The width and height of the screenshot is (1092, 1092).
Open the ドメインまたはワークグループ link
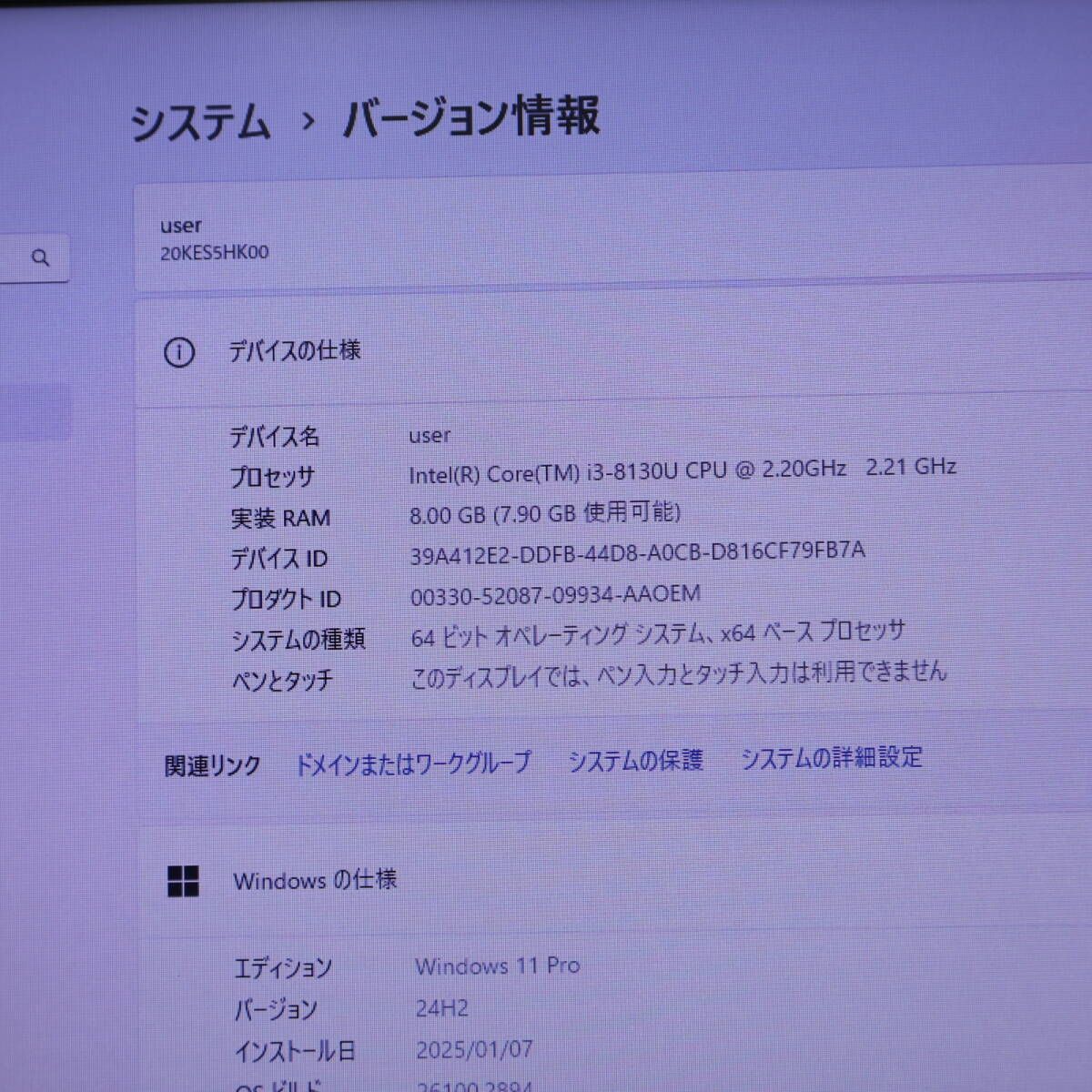(413, 763)
